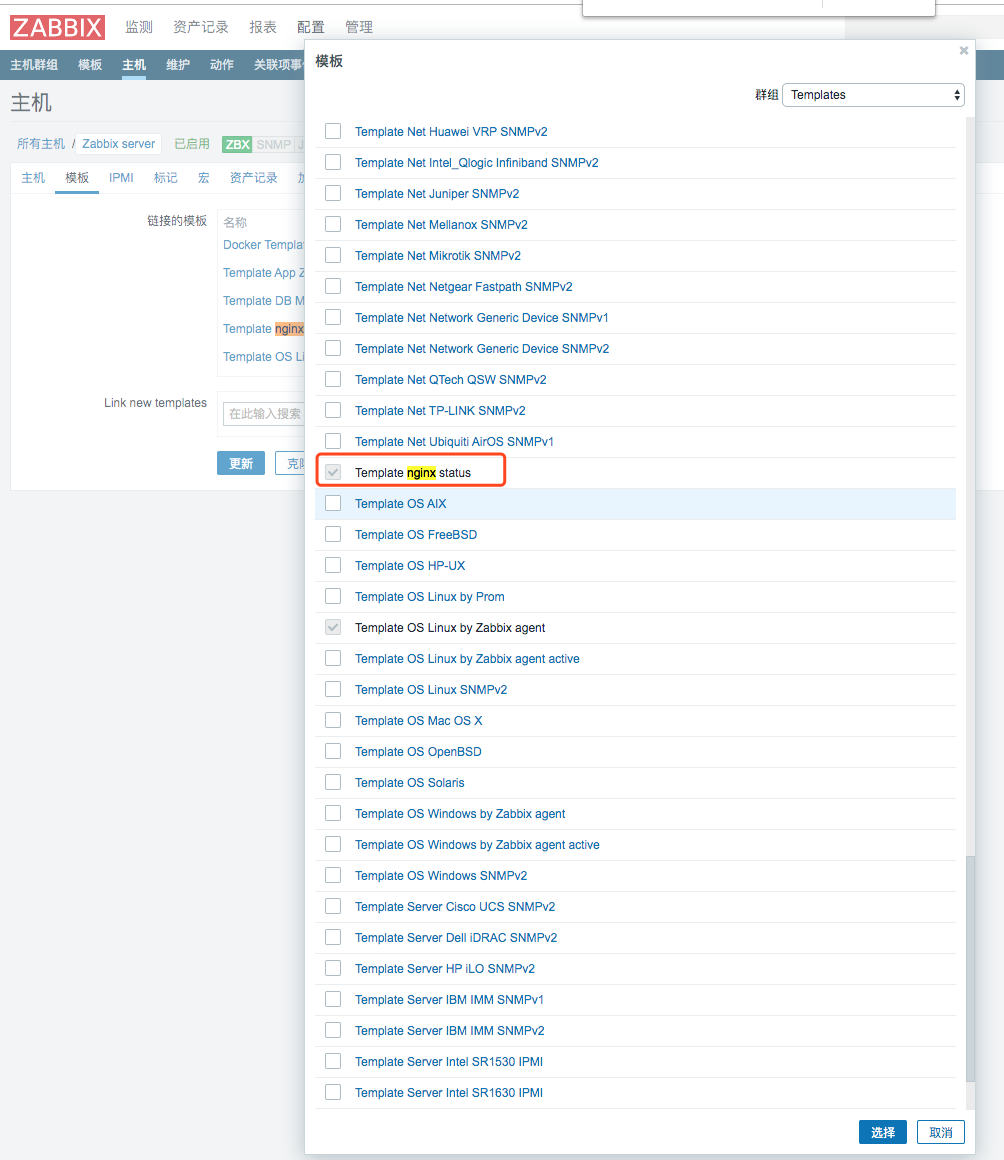Cancel the dialog with 取消

(x=940, y=1132)
